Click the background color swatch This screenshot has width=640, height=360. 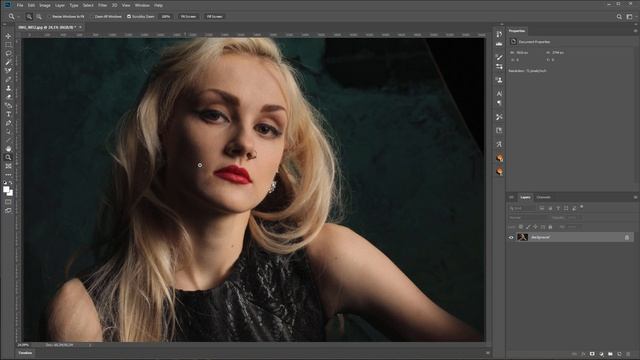click(x=11, y=193)
